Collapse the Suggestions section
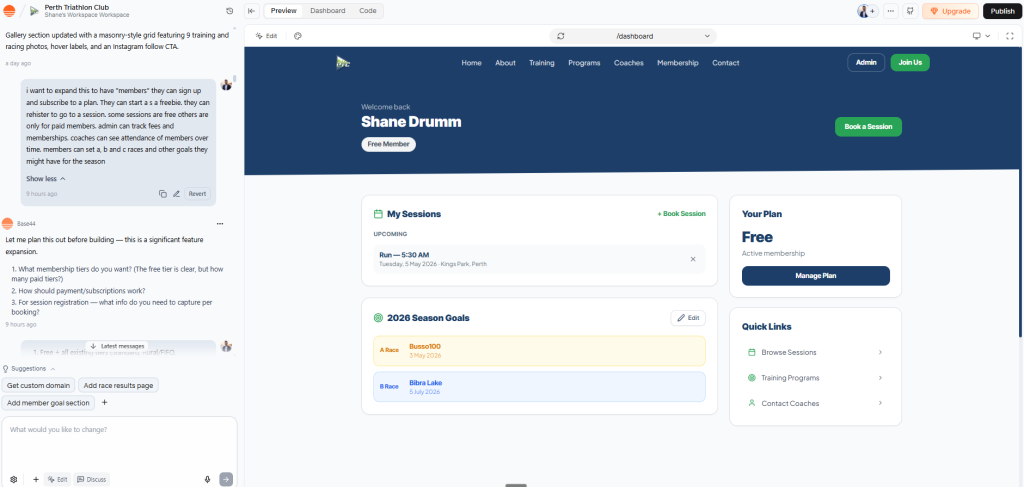Screen dimensions: 1024x487 (x=30, y=369)
